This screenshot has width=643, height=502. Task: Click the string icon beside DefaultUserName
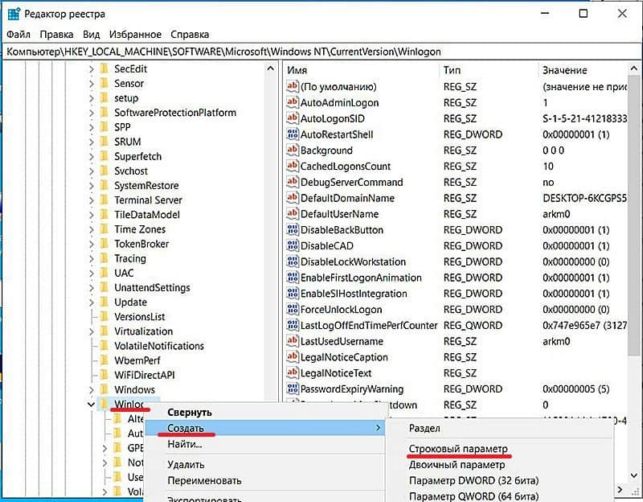[x=292, y=214]
